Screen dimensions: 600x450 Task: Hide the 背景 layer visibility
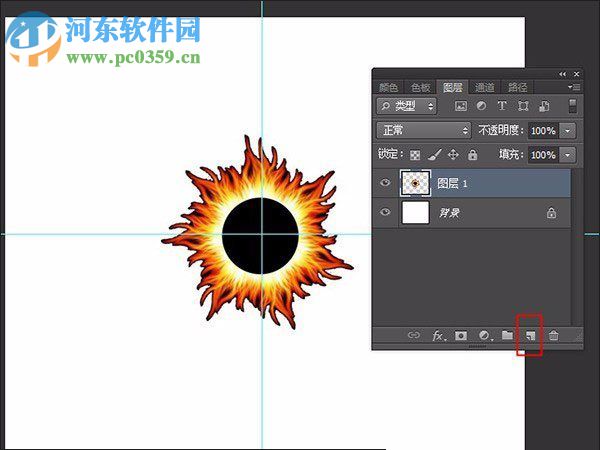[385, 212]
